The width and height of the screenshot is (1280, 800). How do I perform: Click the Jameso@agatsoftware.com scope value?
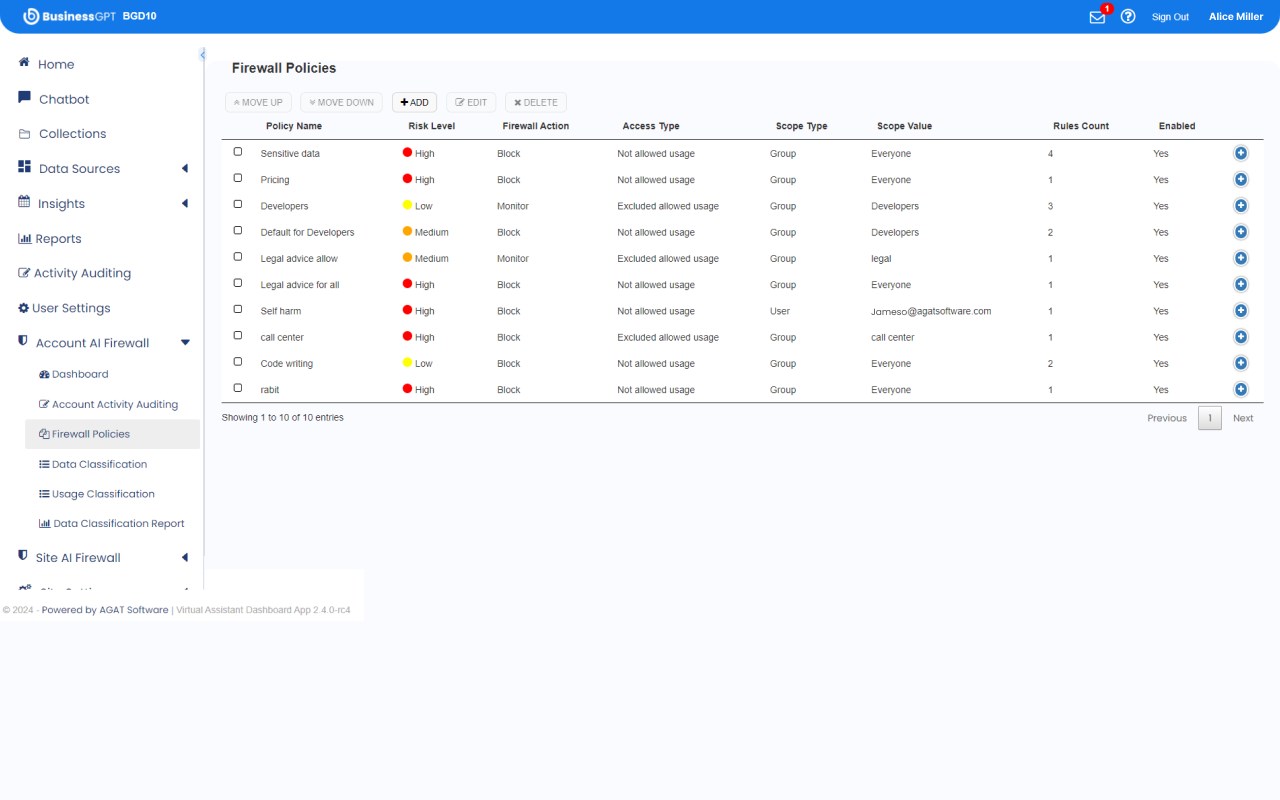pos(931,311)
